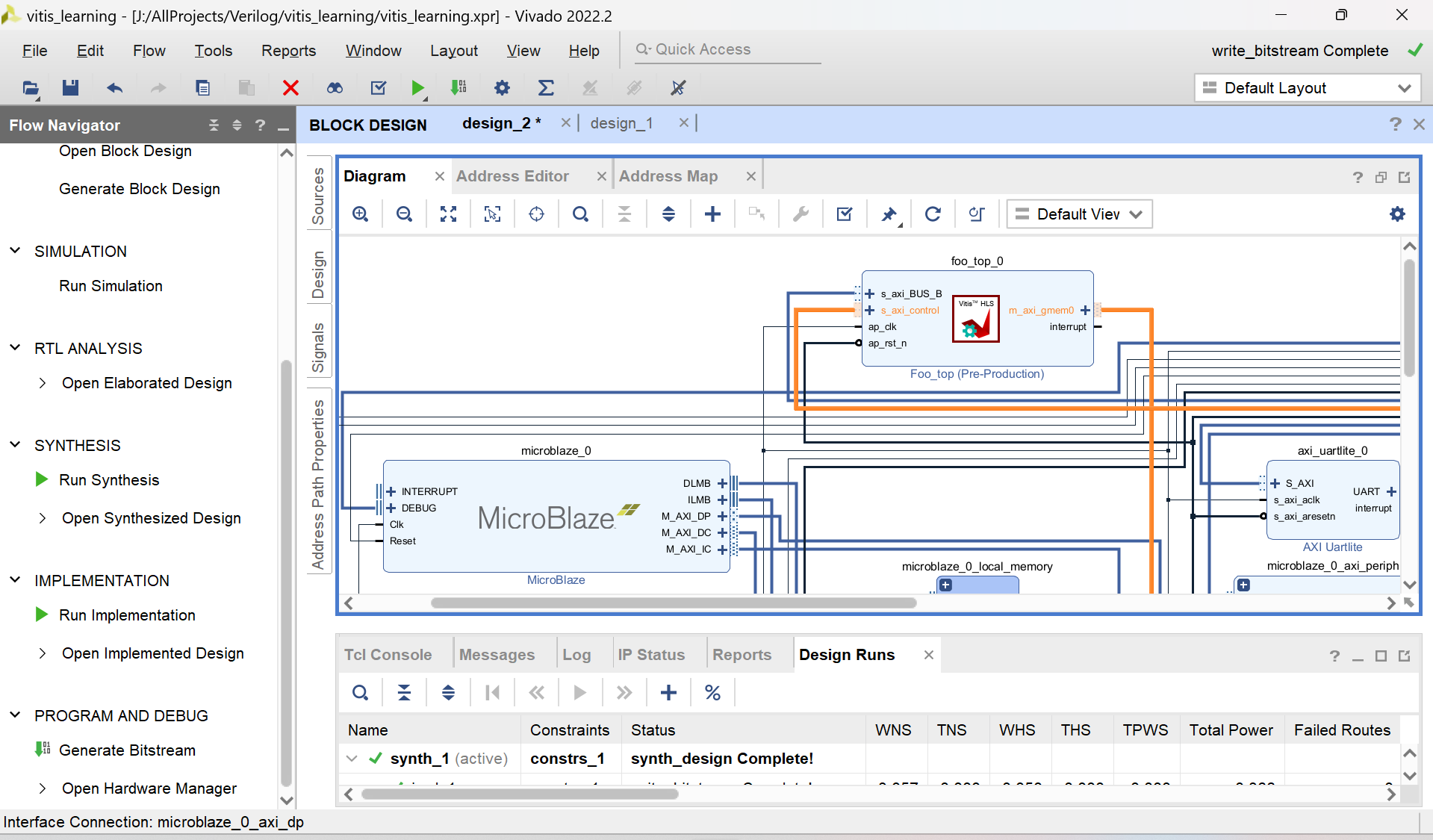Open diagram settings gear icon

click(x=1397, y=214)
